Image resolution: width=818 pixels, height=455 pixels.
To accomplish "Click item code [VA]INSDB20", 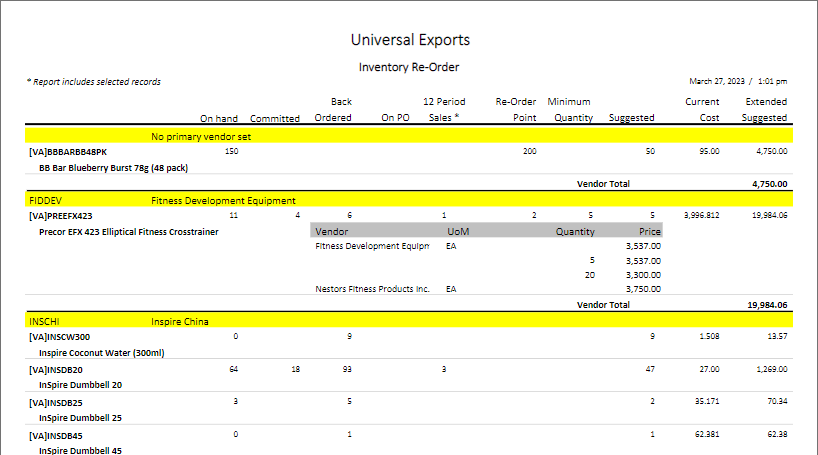I will [55, 370].
